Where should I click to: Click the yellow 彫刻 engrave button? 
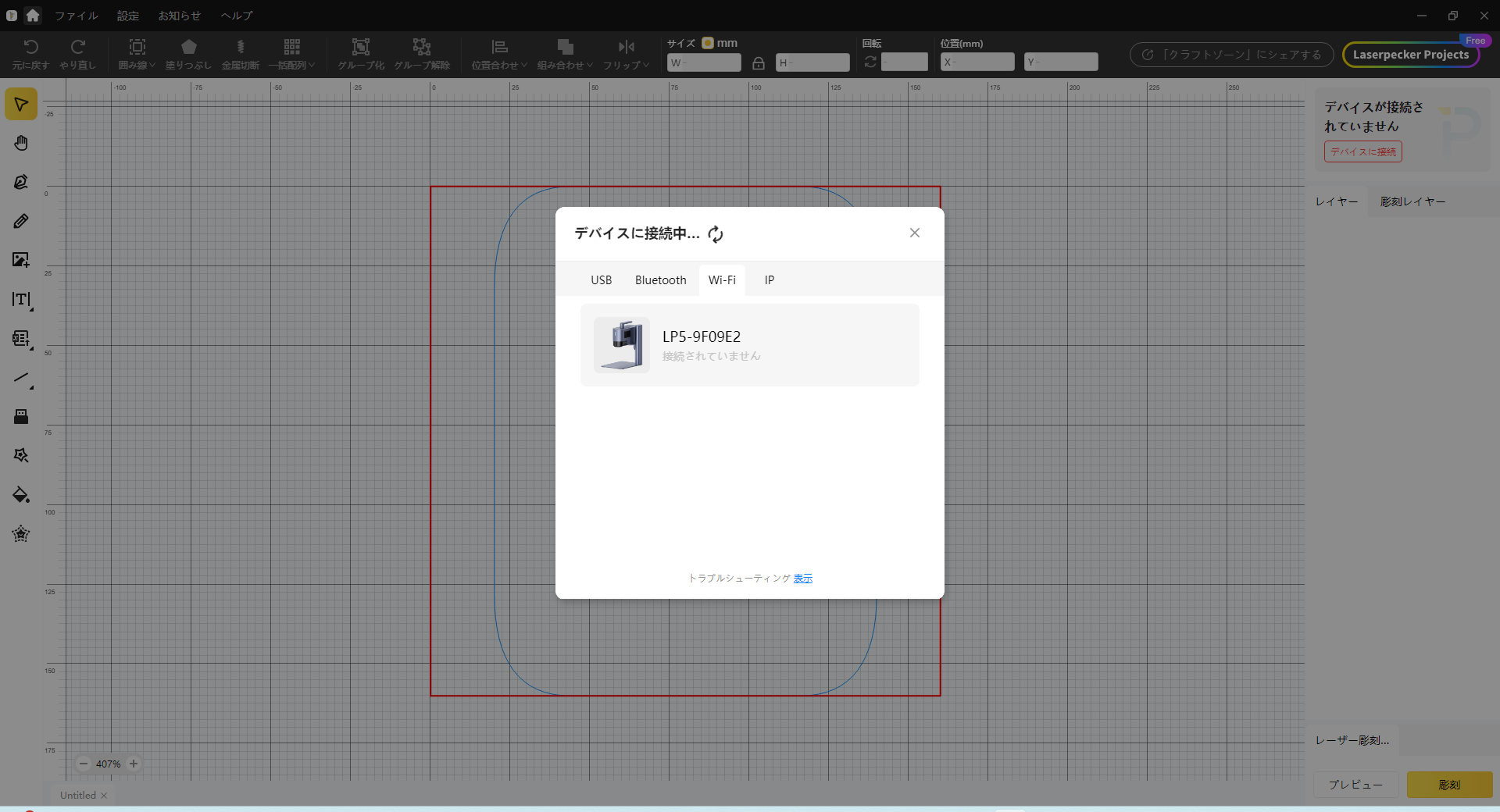click(1450, 785)
